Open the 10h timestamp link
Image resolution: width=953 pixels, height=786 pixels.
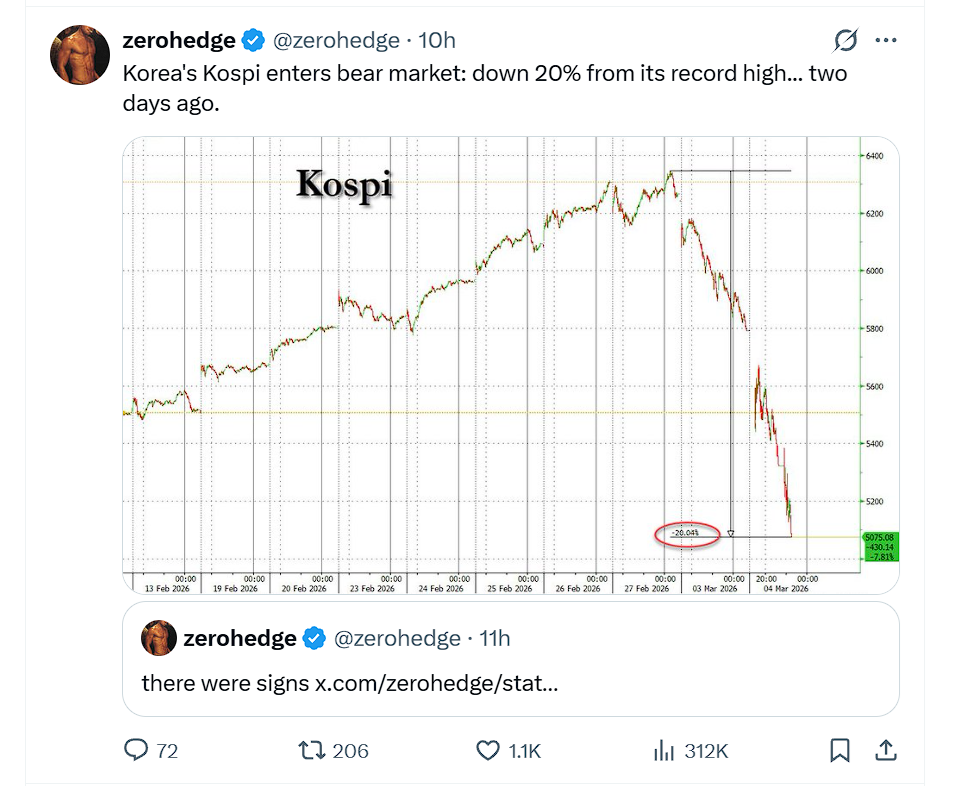point(436,40)
